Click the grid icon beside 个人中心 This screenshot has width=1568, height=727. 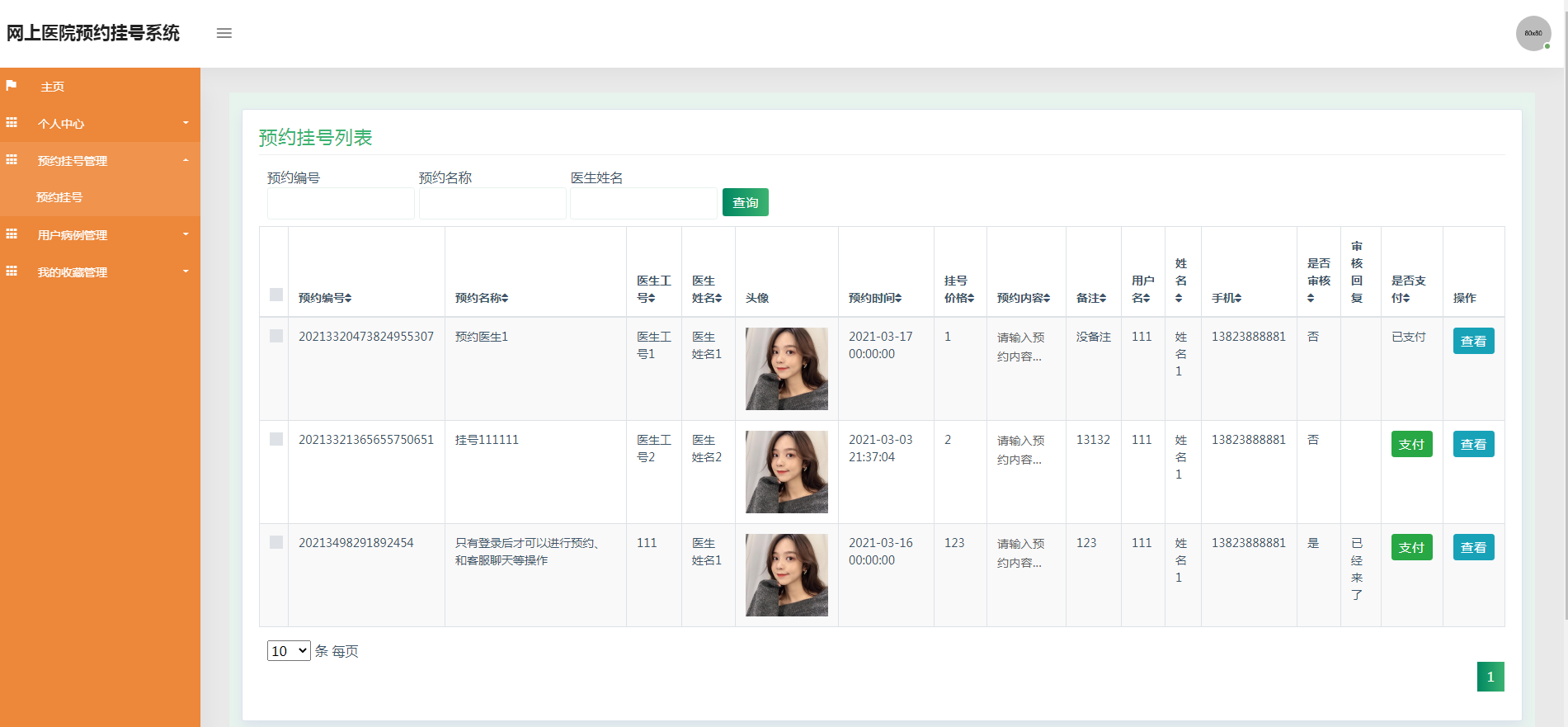12,123
